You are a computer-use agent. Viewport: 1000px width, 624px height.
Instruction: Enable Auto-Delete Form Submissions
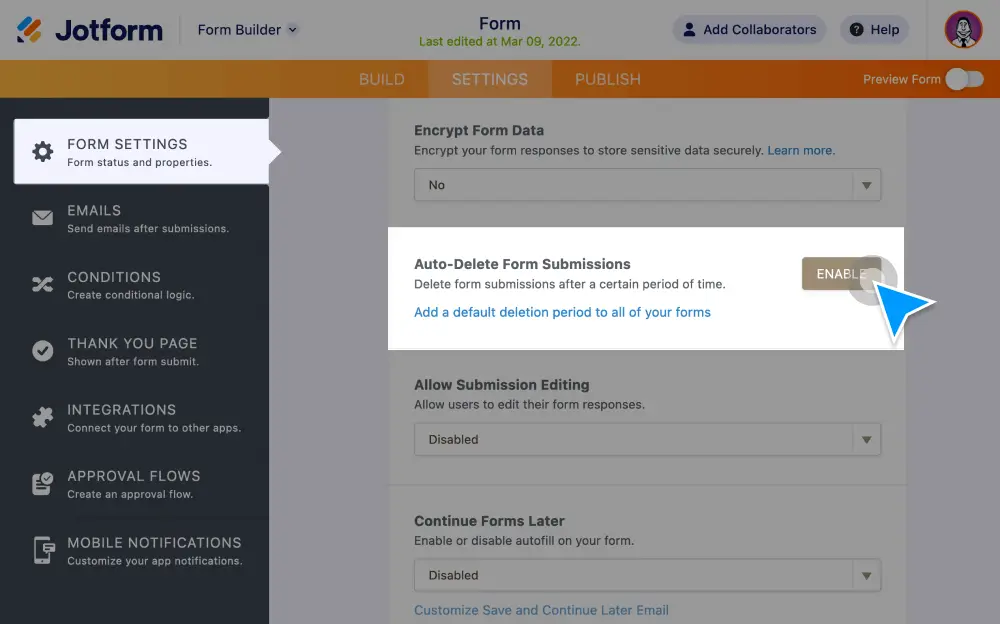841,274
